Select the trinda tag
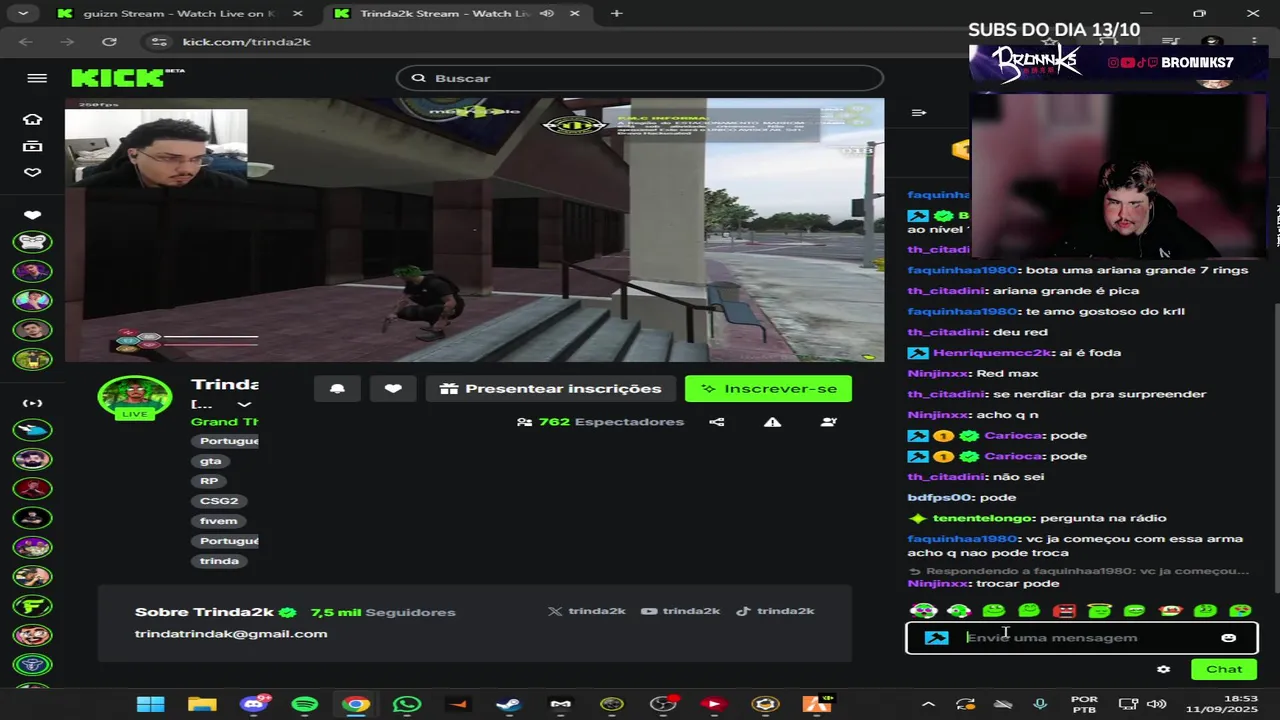 219,561
